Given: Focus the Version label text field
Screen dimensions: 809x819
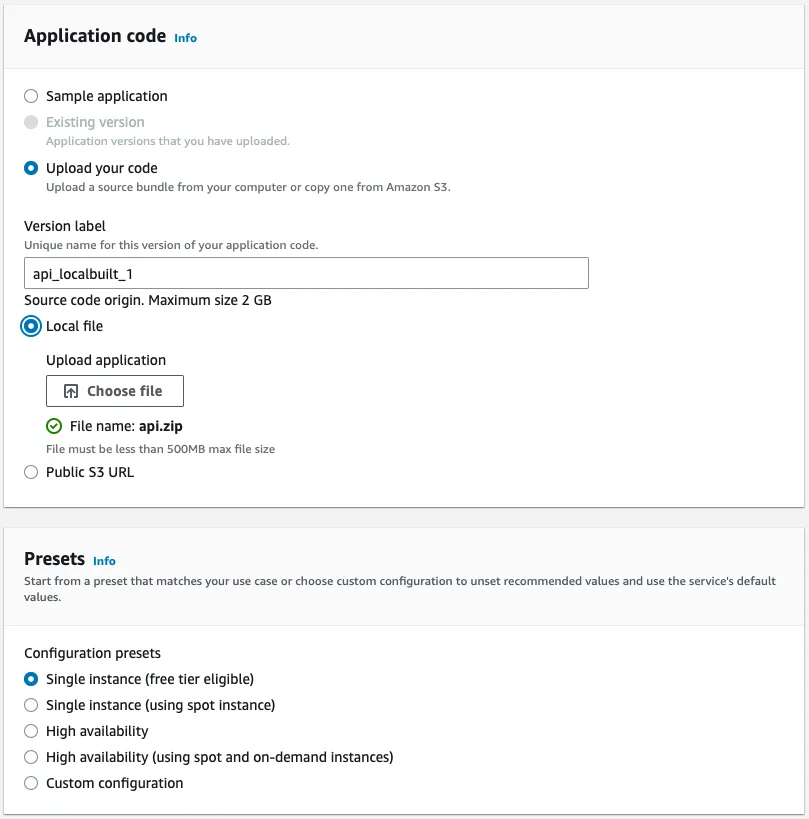Looking at the screenshot, I should tap(306, 273).
